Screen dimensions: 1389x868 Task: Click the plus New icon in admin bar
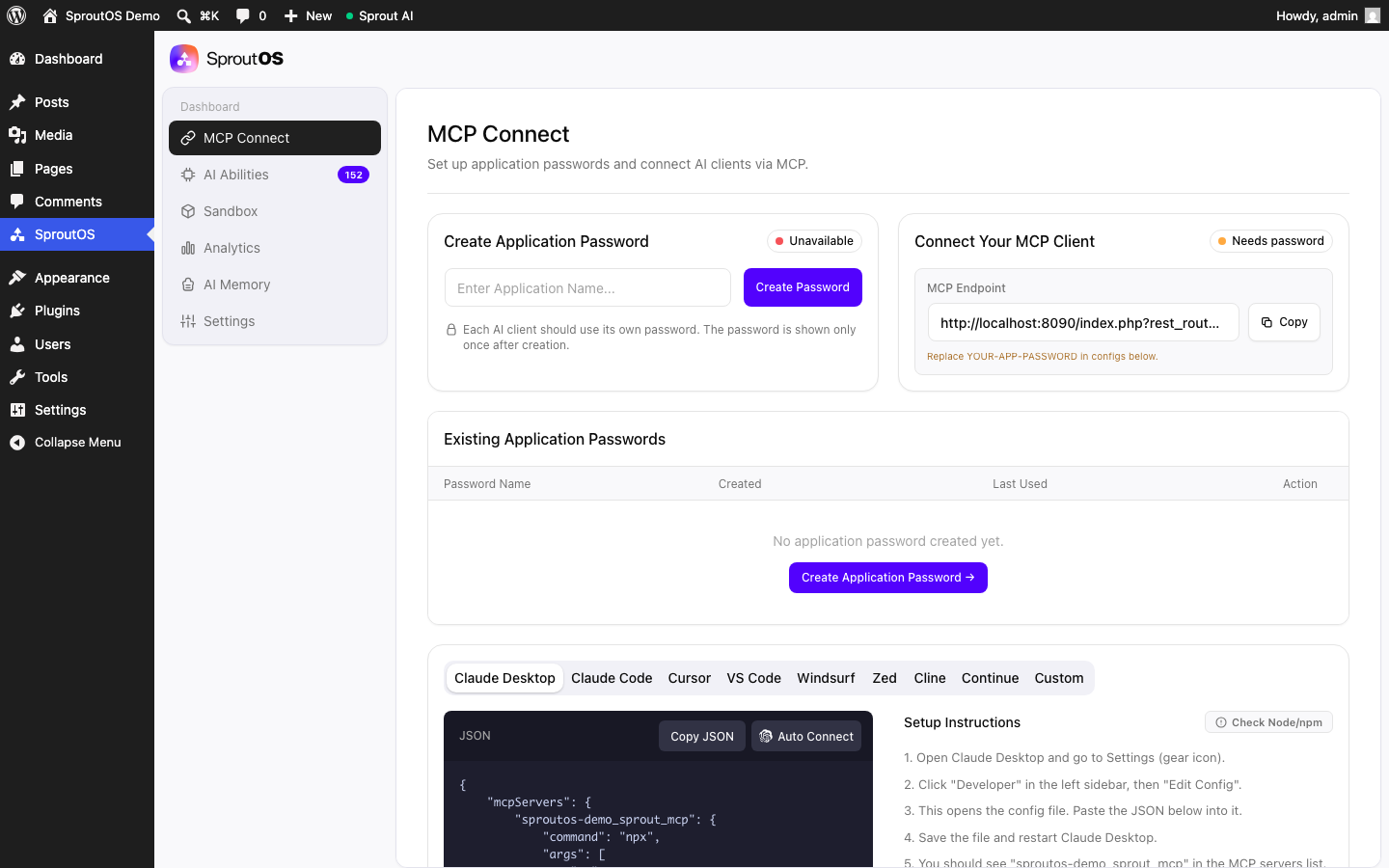tap(290, 15)
